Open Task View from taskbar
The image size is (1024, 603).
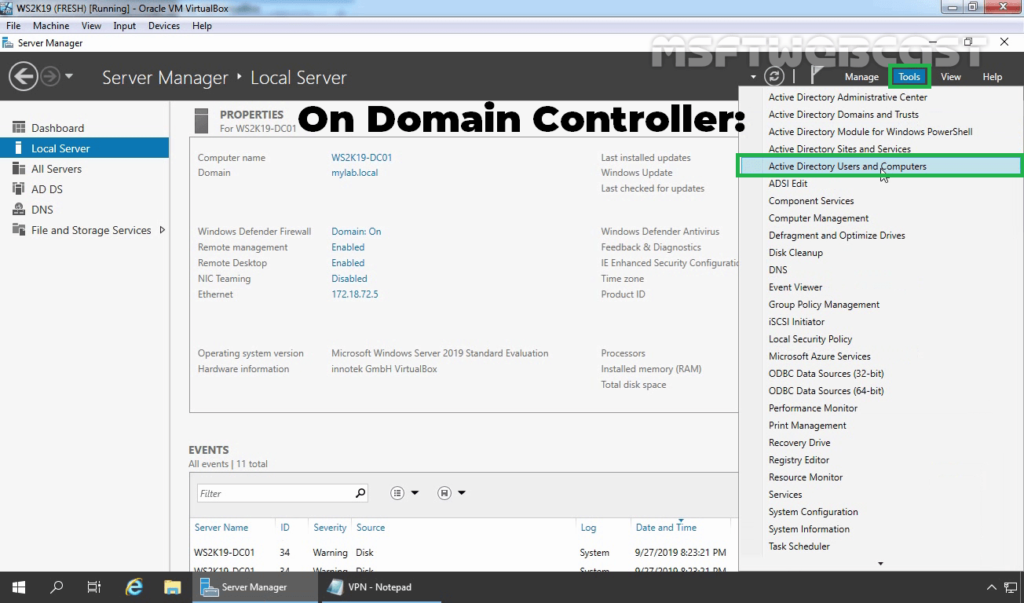coord(94,587)
